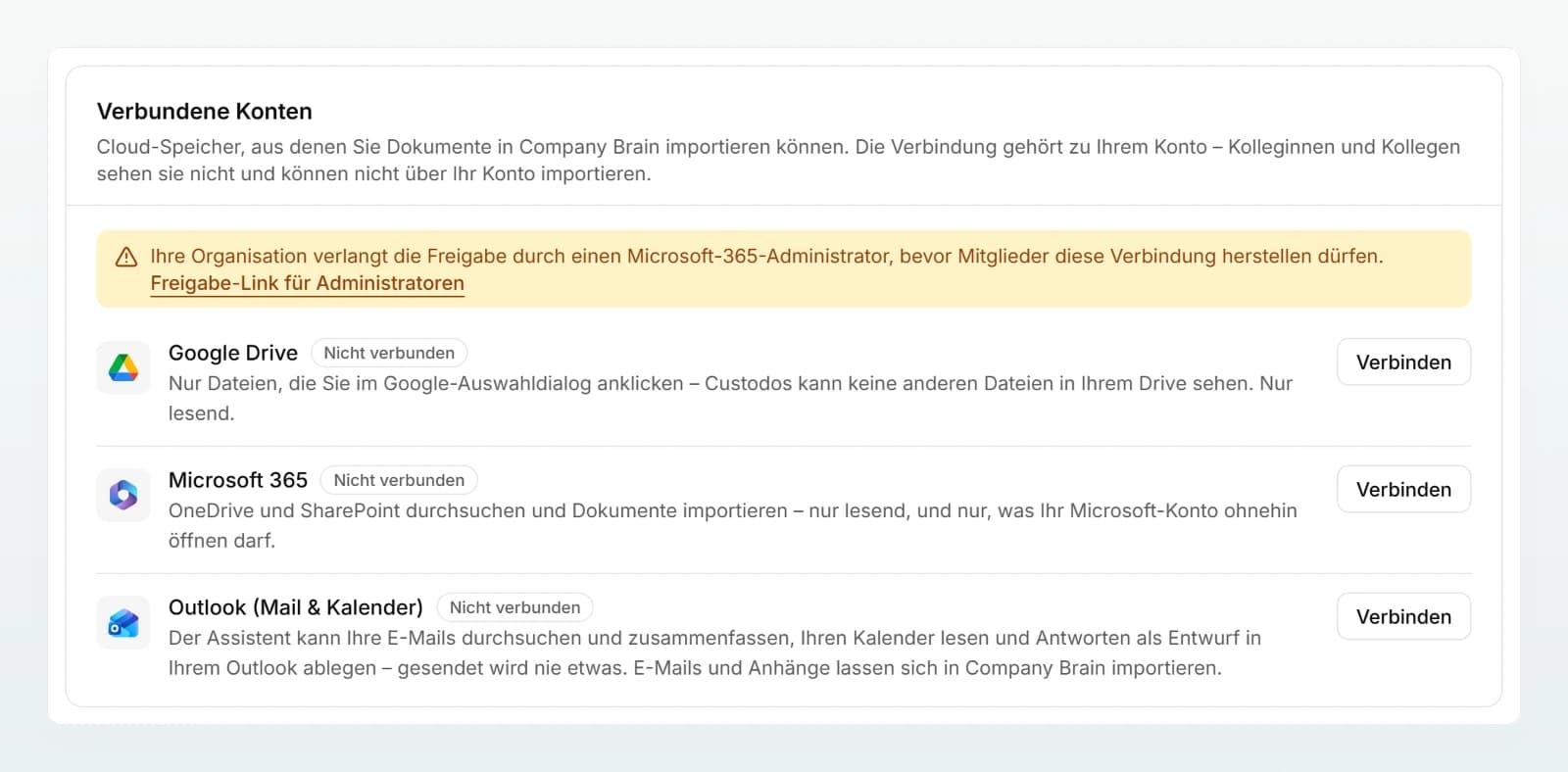Click the description starting 'OneDrive und SharePoint durchsuchen'

tap(733, 525)
